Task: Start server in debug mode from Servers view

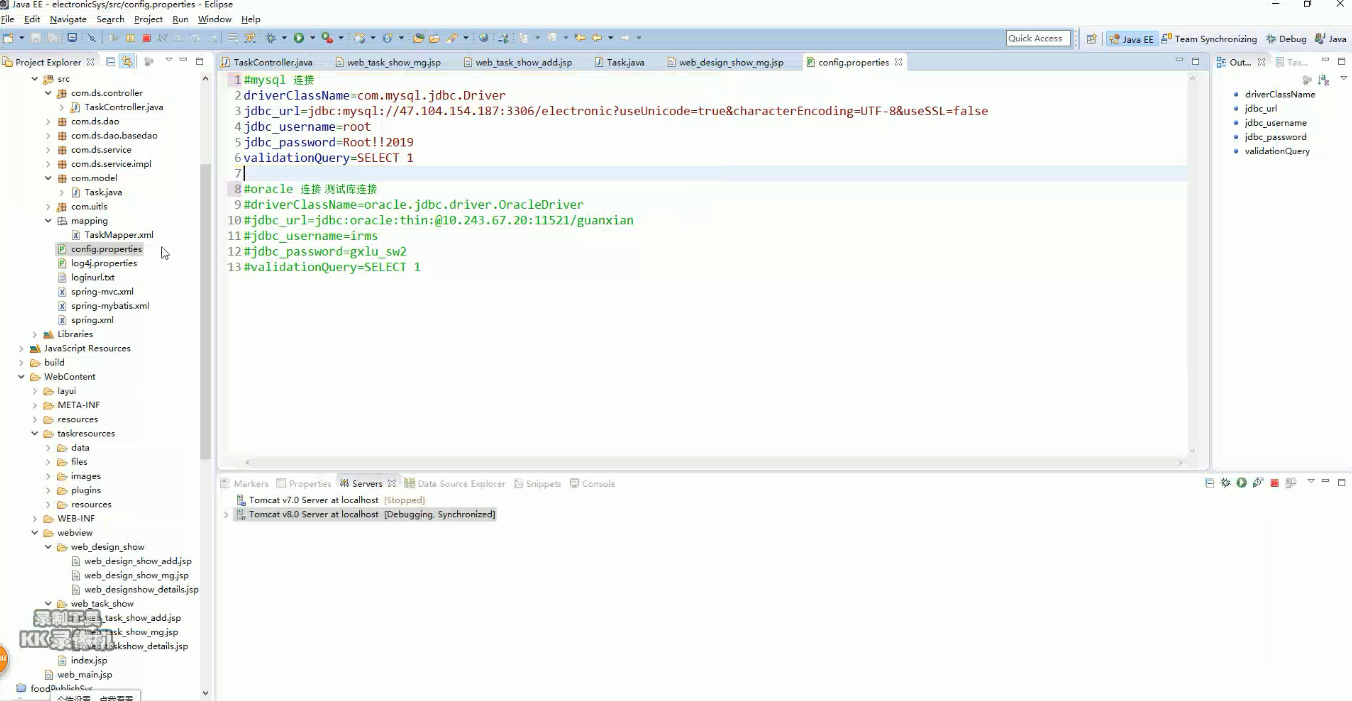Action: coord(1225,483)
